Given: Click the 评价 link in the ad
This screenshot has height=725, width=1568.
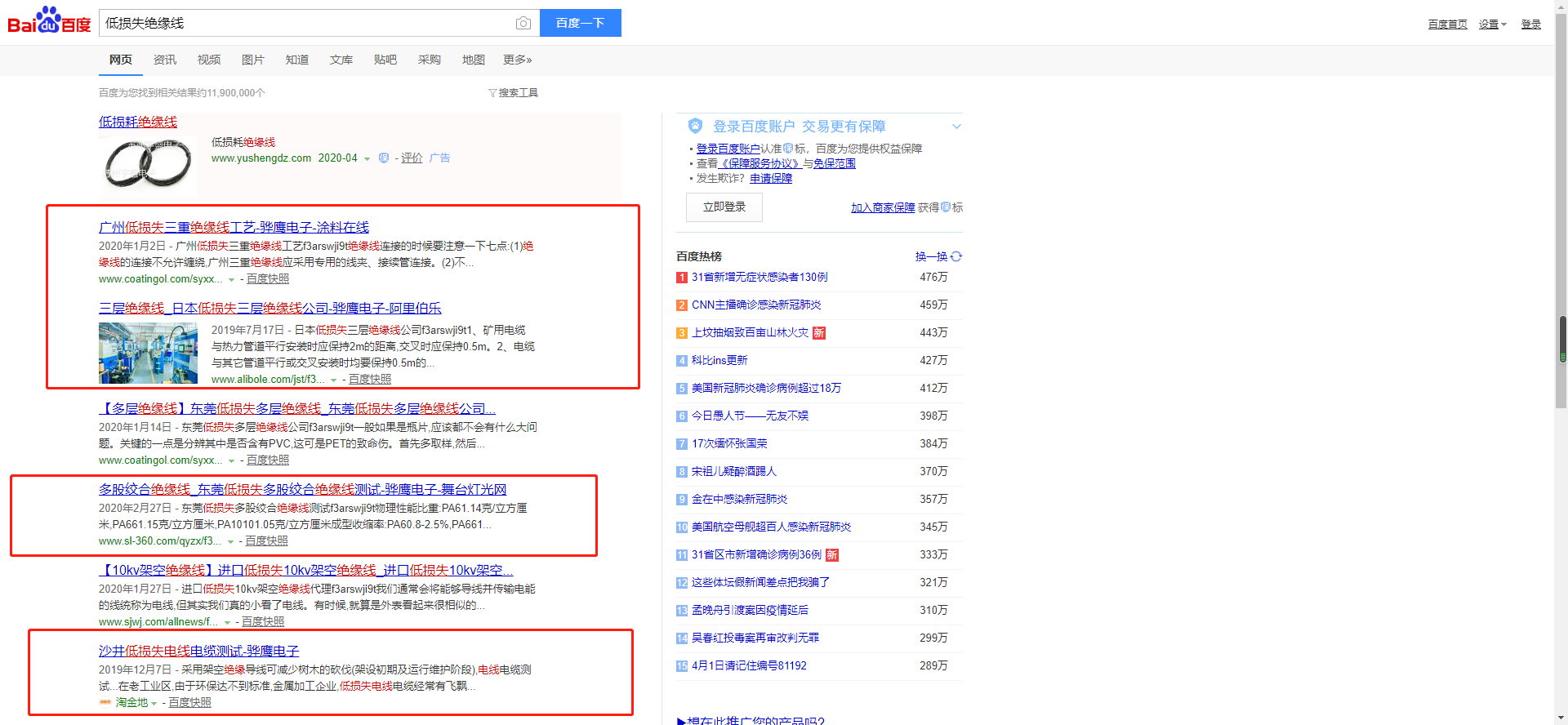Looking at the screenshot, I should (412, 158).
